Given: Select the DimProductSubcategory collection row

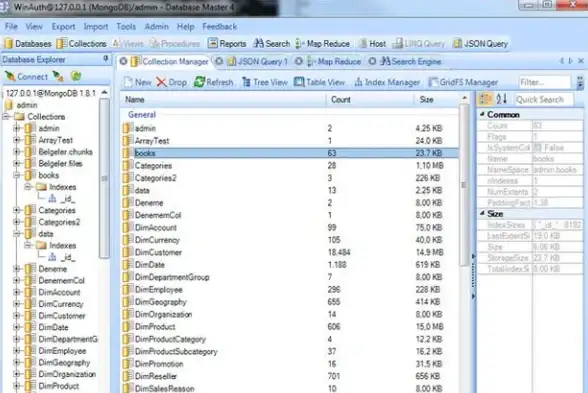Looking at the screenshot, I should pyautogui.click(x=290, y=352).
